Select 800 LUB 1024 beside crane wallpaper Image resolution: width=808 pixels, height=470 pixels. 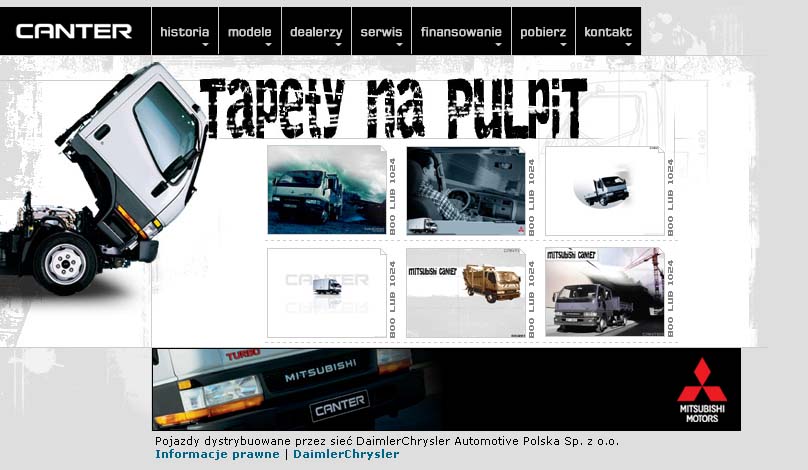pyautogui.click(x=670, y=298)
